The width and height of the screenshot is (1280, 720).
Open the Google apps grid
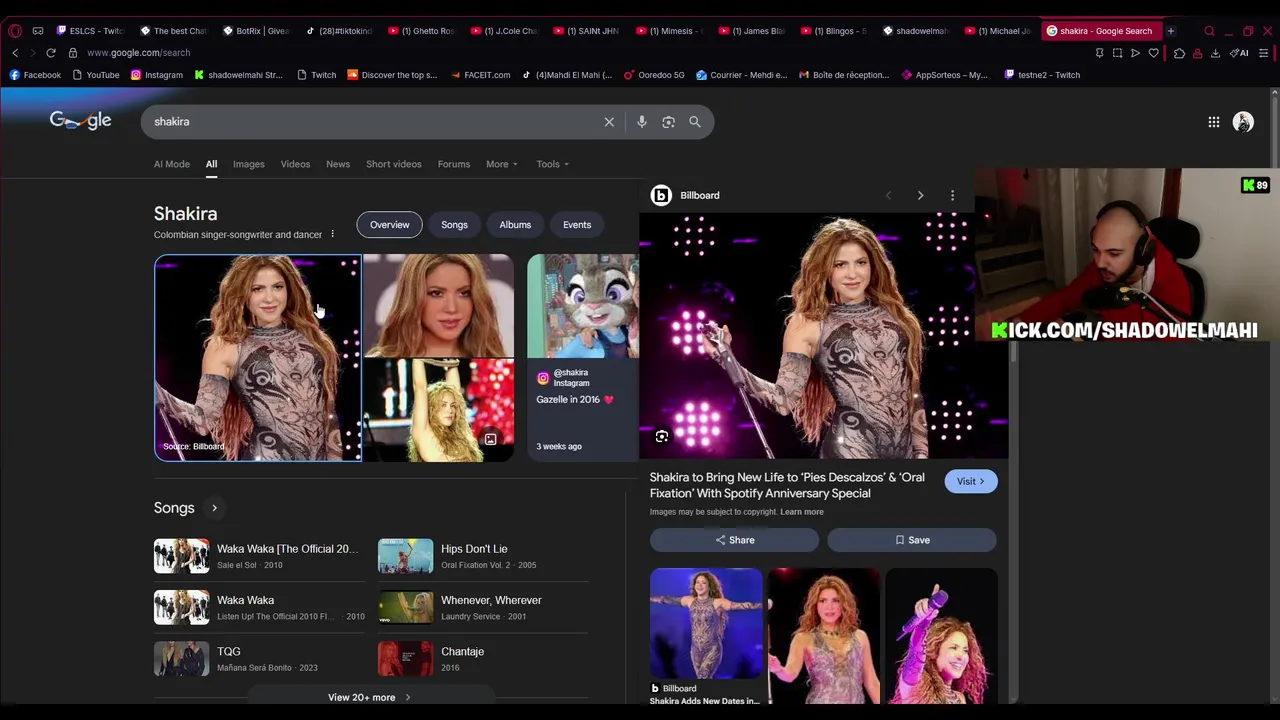(x=1214, y=122)
